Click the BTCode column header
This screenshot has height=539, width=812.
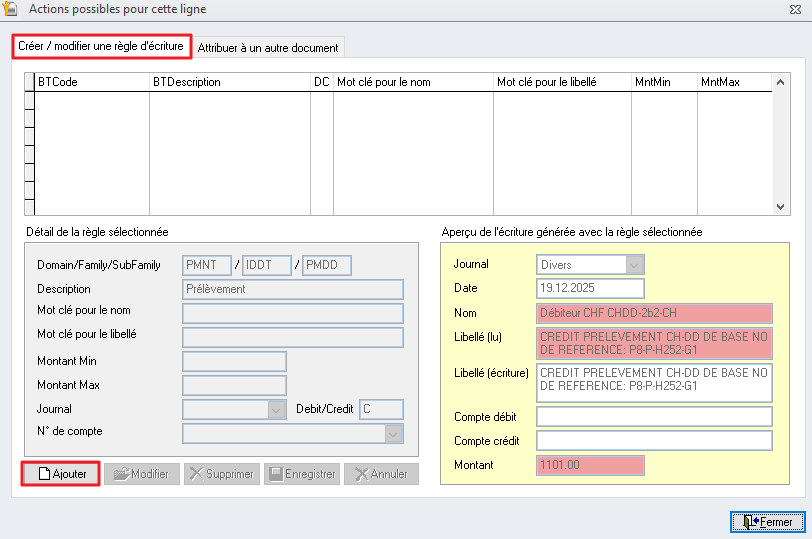[91, 82]
